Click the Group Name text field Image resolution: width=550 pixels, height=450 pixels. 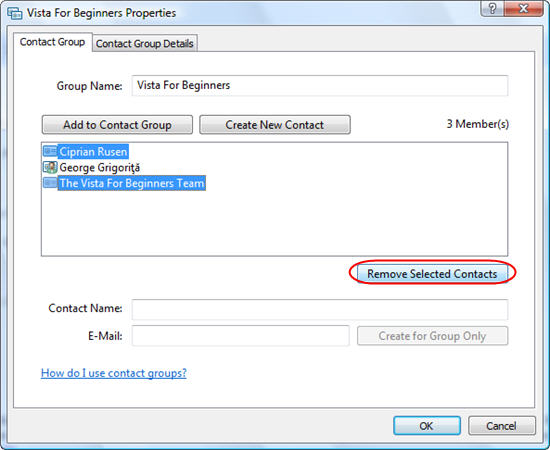(320, 85)
